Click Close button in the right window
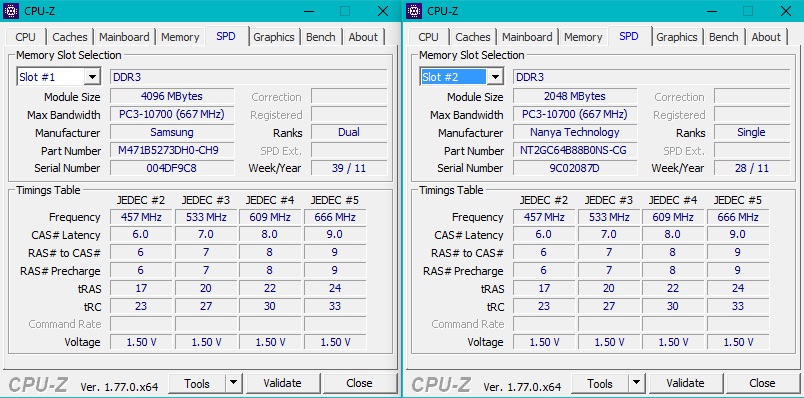The width and height of the screenshot is (804, 398). (x=762, y=383)
